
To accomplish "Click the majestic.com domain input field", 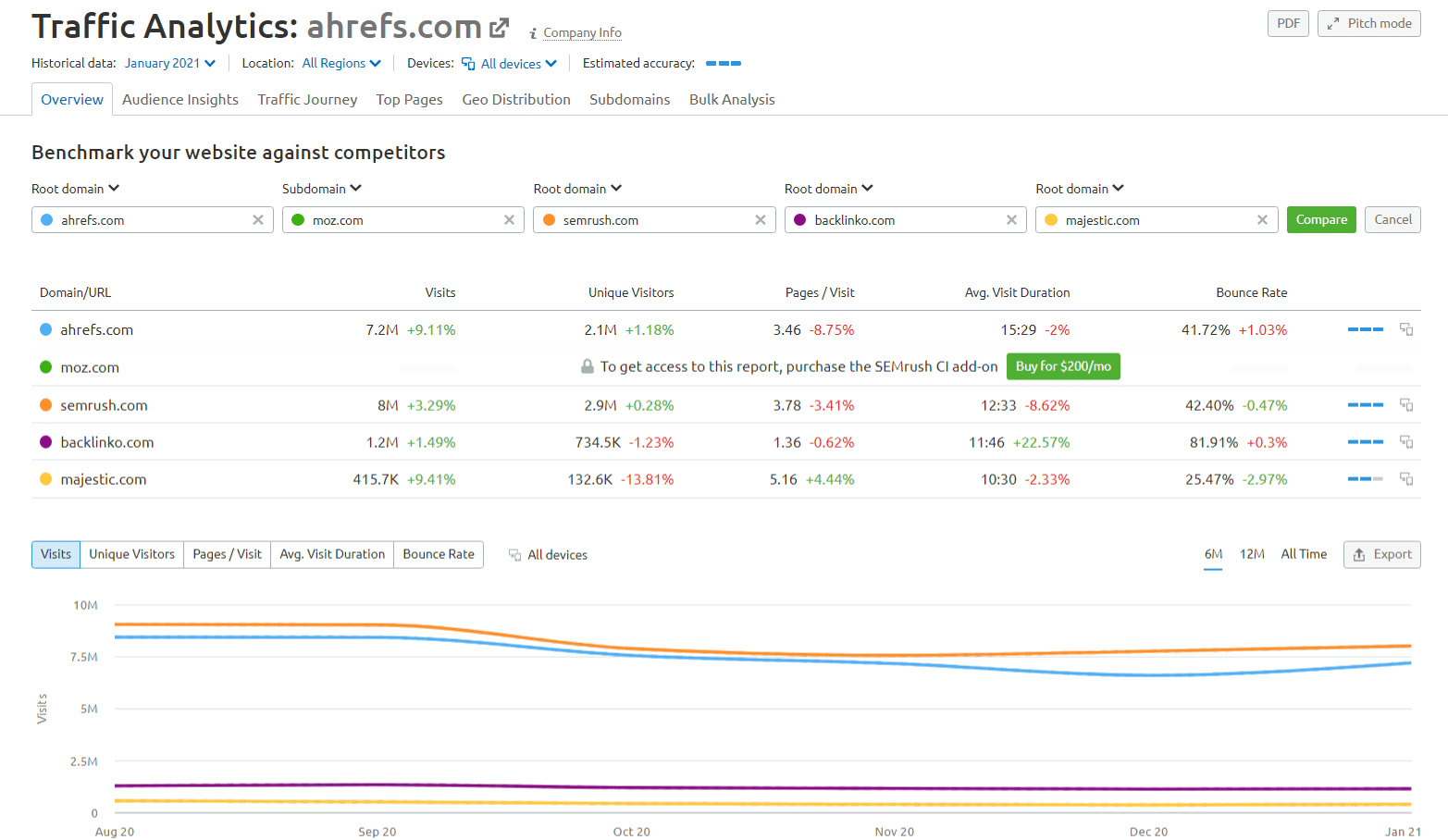I will click(1152, 220).
